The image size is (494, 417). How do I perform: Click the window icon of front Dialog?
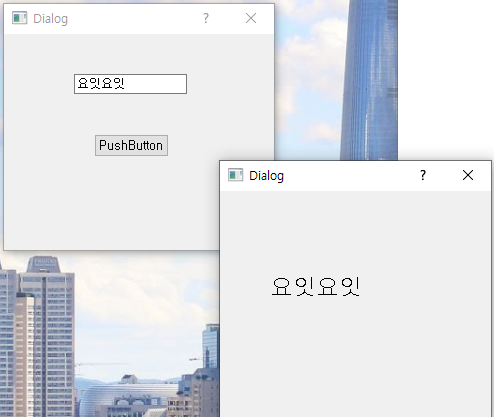tap(235, 175)
